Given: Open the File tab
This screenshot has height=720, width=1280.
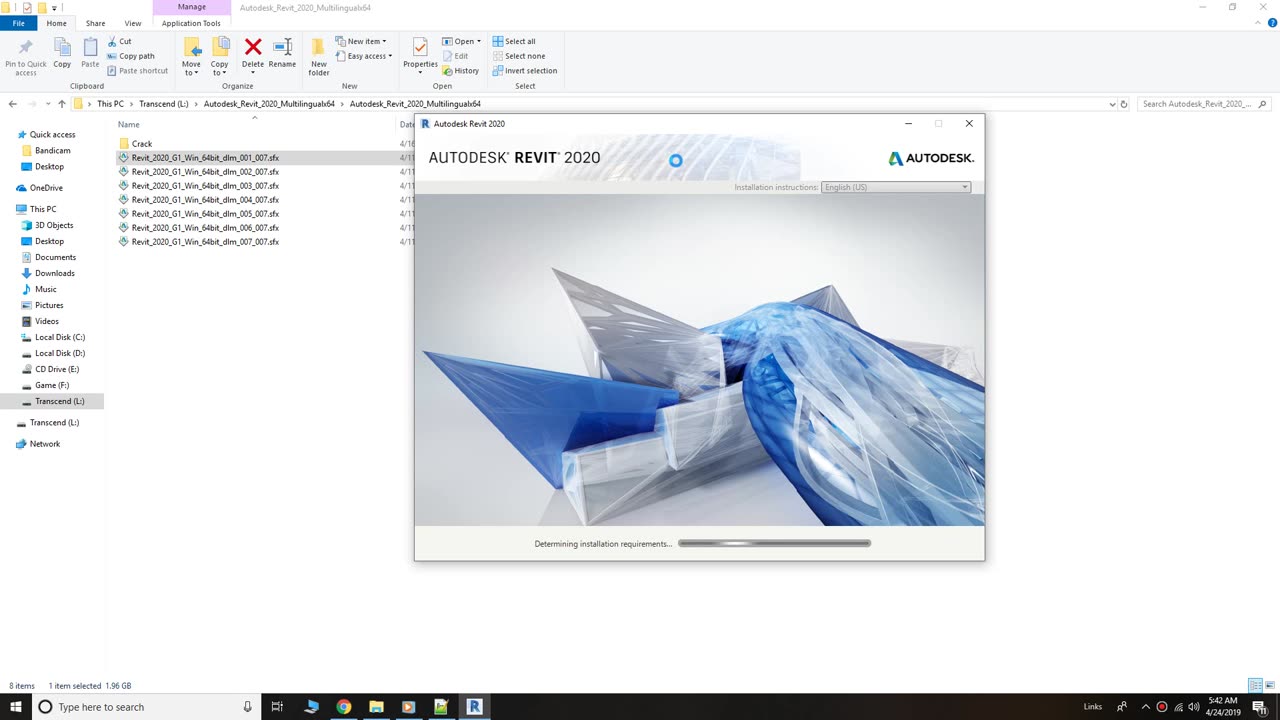Looking at the screenshot, I should click(18, 23).
